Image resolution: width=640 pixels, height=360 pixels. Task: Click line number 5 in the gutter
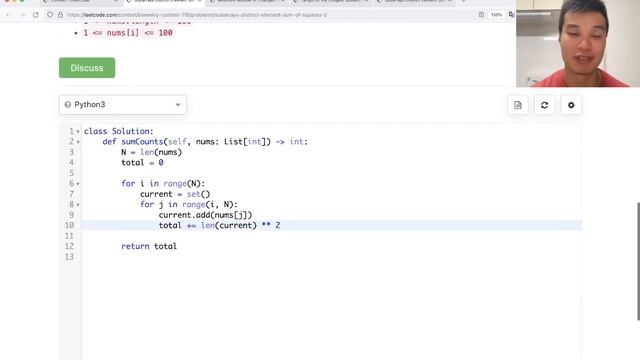click(71, 173)
